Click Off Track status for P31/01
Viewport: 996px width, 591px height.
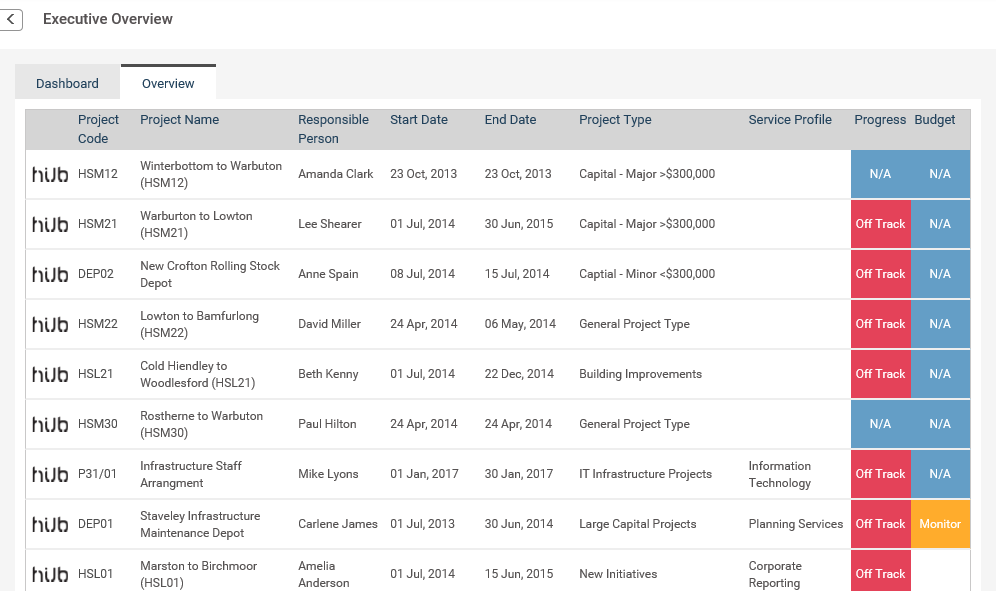880,474
